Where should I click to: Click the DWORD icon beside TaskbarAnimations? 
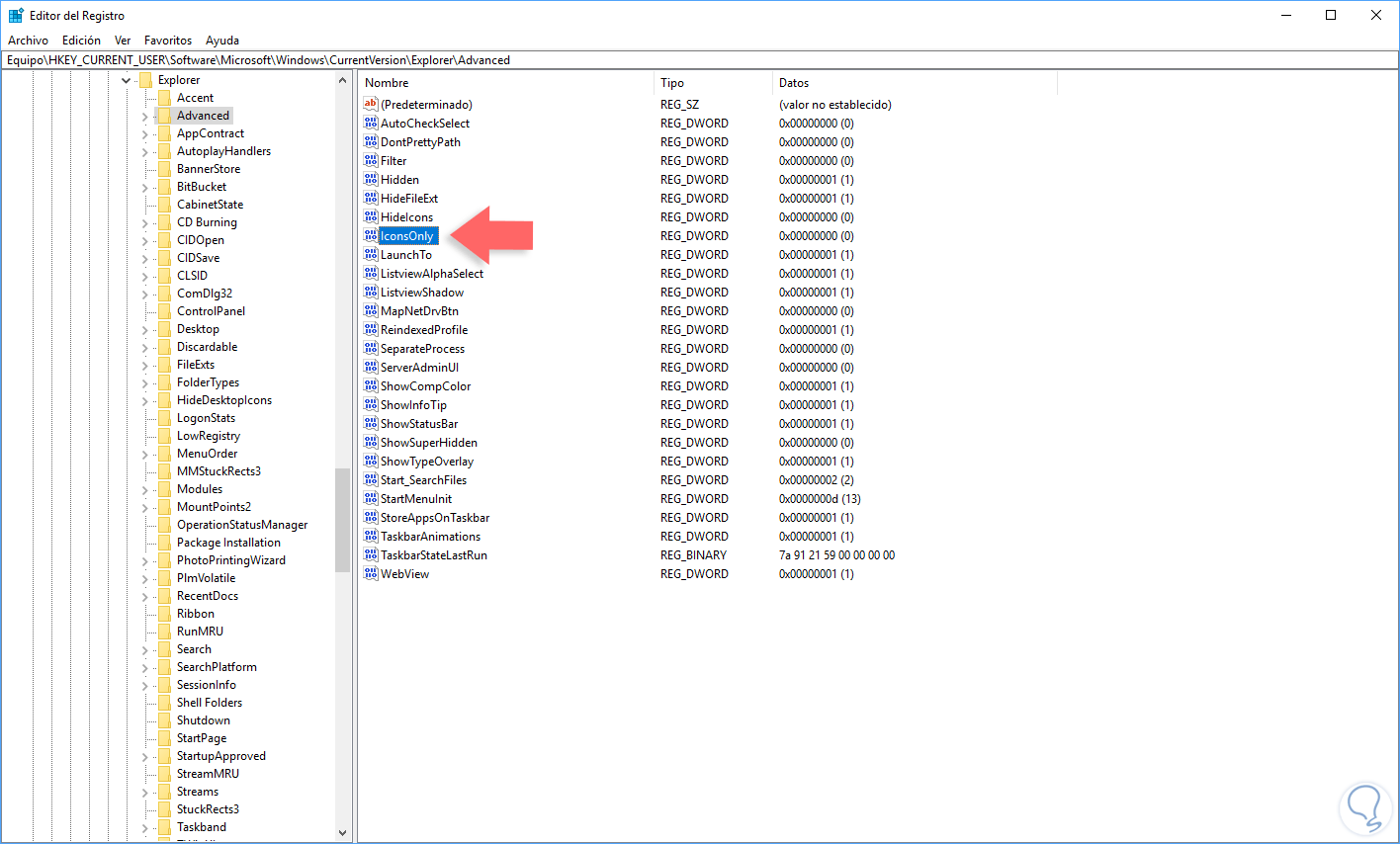coord(371,536)
